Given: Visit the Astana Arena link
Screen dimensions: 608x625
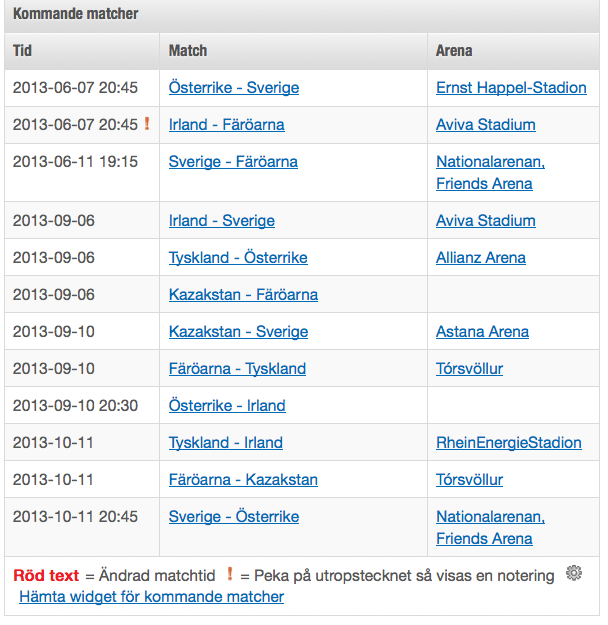Looking at the screenshot, I should 482,332.
